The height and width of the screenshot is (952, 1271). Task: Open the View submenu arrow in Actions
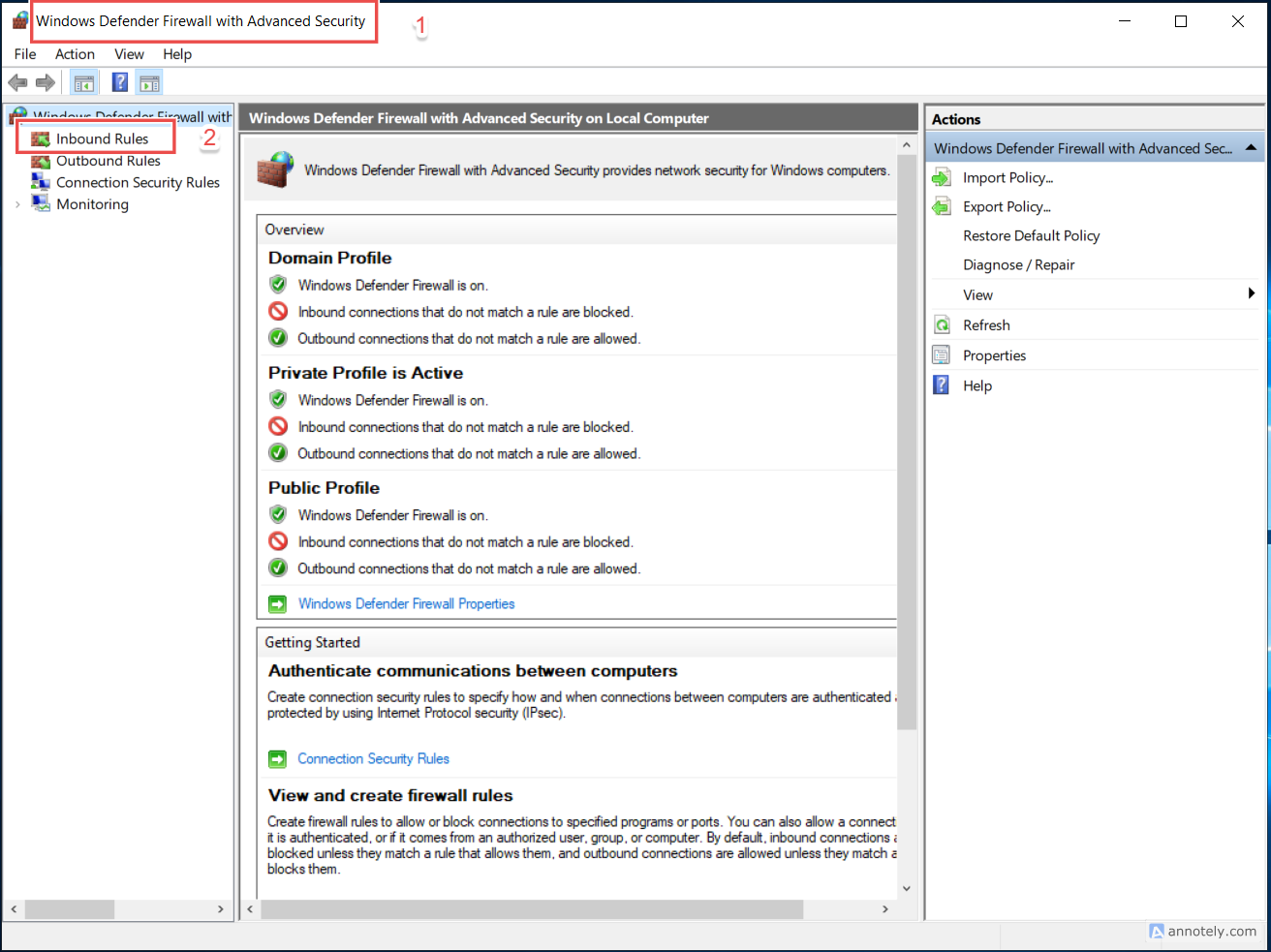coord(1251,294)
